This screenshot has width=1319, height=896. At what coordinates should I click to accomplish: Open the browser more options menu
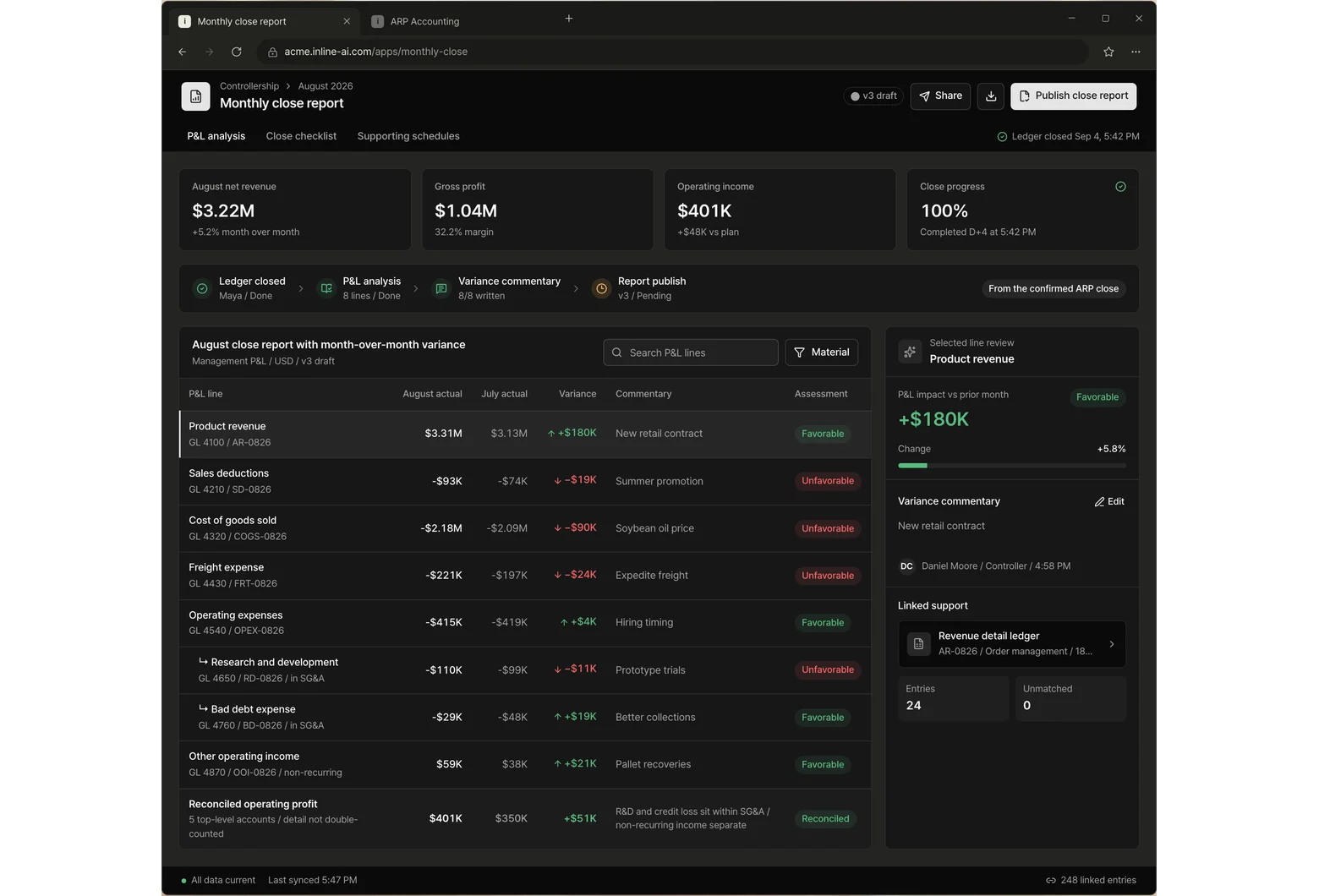click(x=1136, y=52)
